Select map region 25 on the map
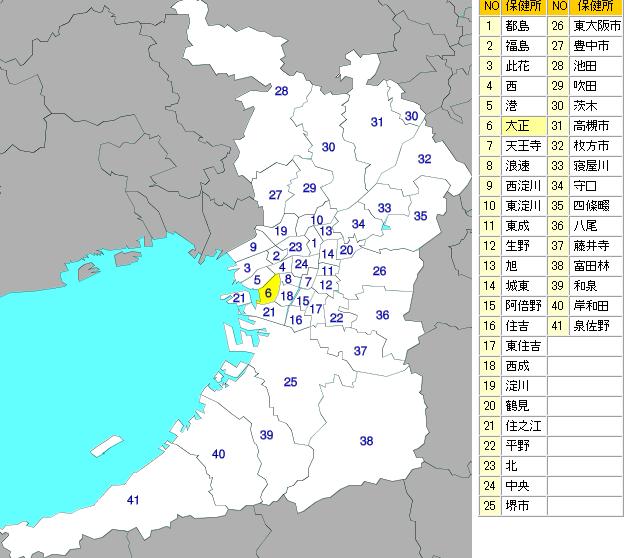The width and height of the screenshot is (629, 558). click(x=290, y=381)
